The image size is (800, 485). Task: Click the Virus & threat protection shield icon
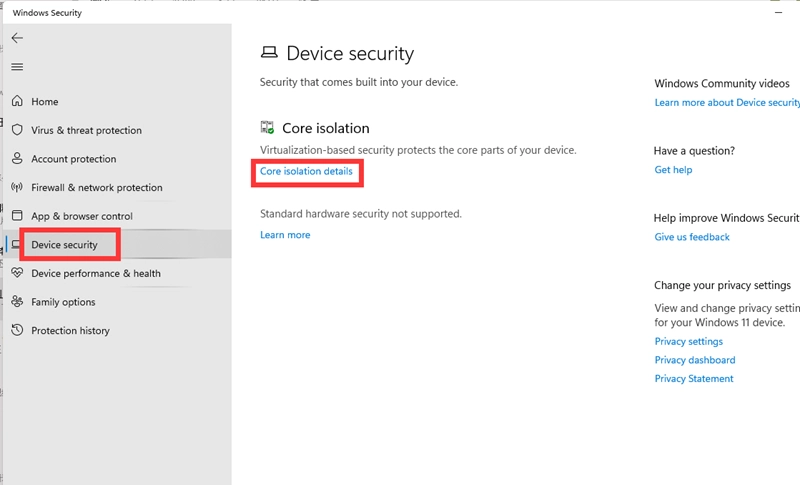click(17, 130)
